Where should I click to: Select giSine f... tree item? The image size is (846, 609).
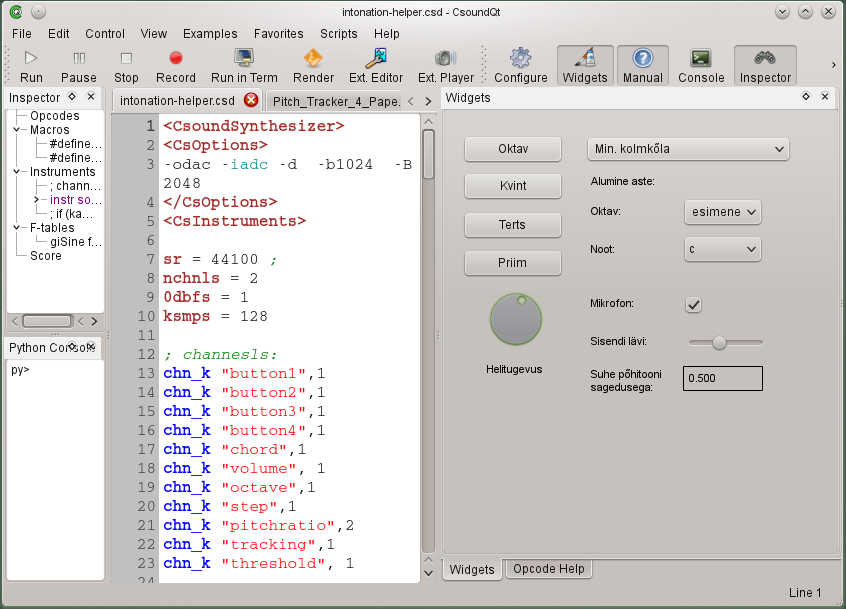[x=76, y=242]
